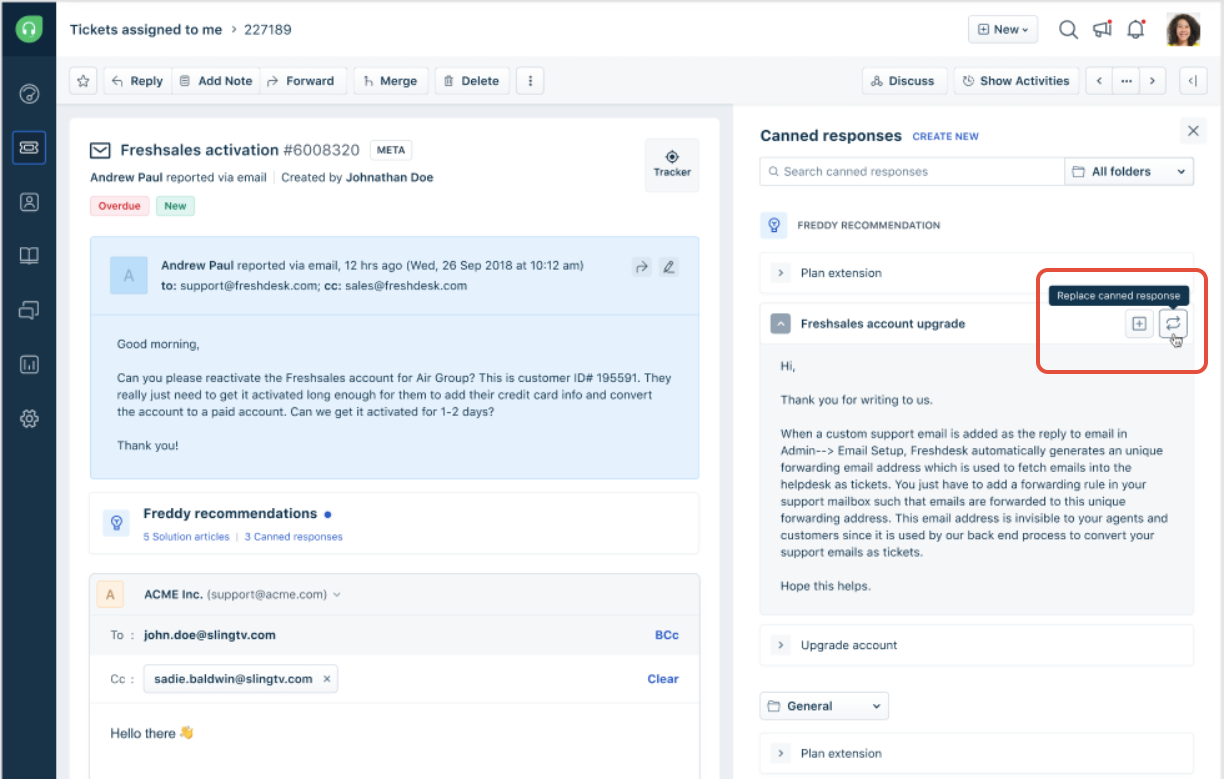The image size is (1224, 779).
Task: Close the Canned responses panel
Action: click(1192, 131)
